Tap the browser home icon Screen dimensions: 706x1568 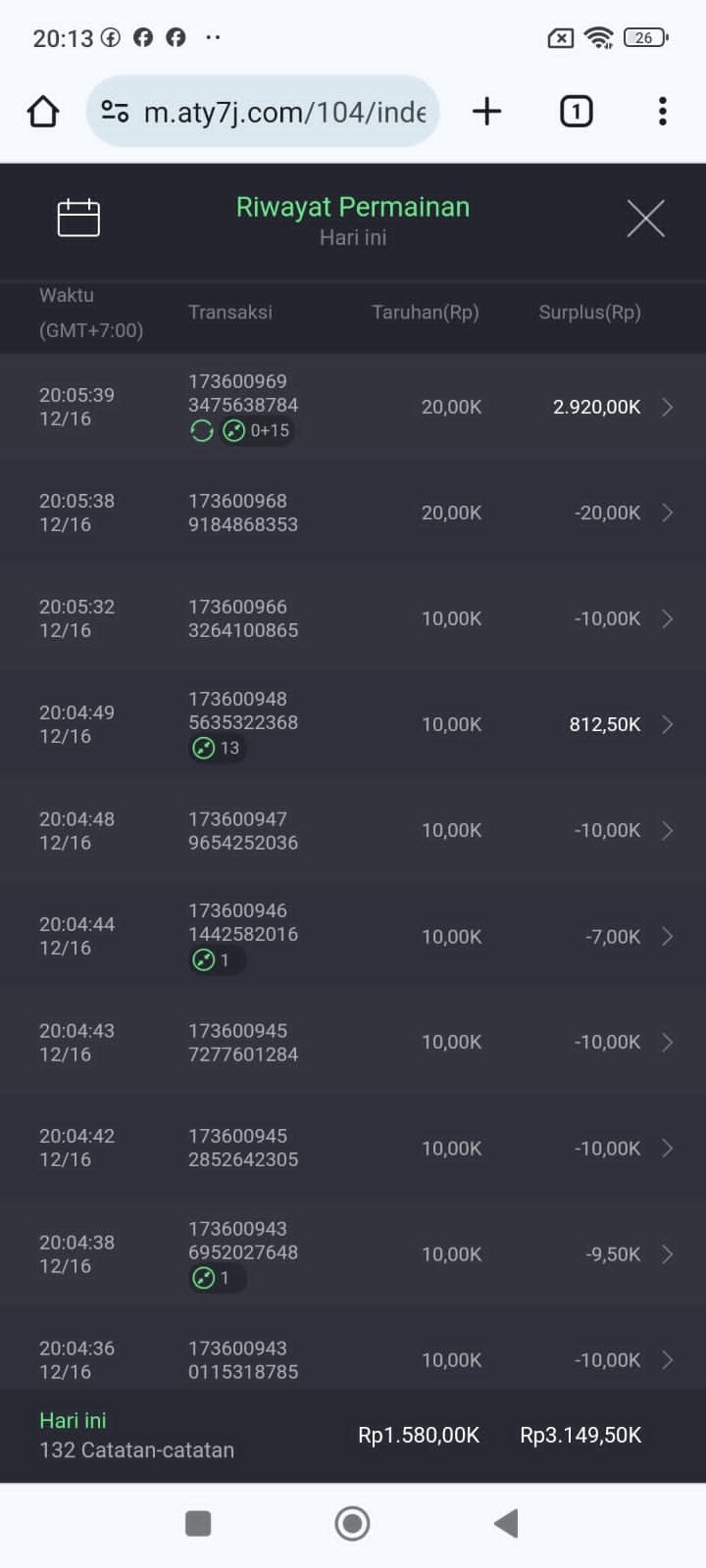tap(43, 112)
